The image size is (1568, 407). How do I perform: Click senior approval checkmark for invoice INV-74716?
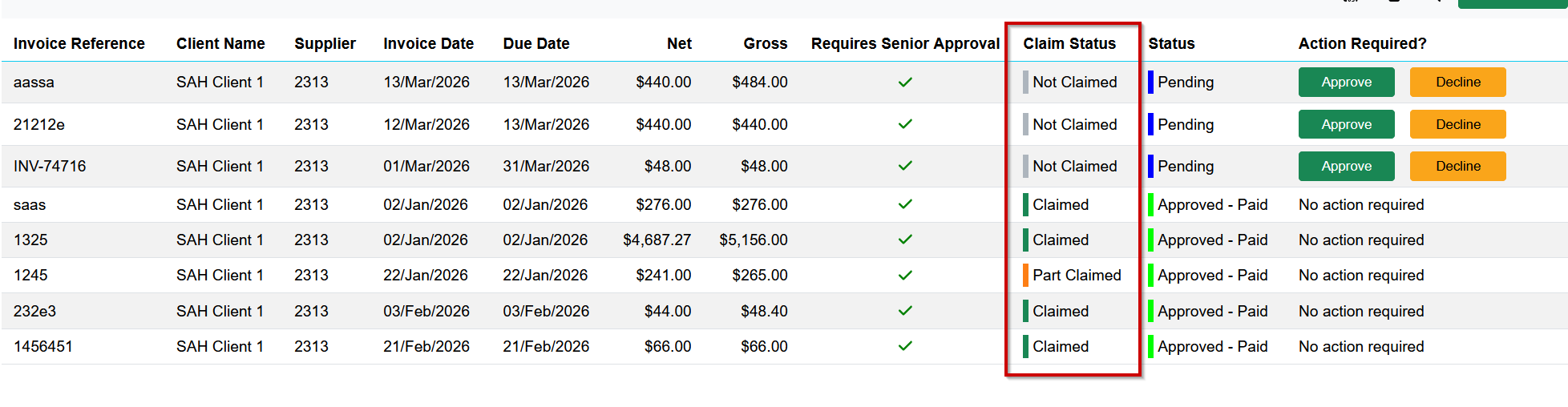905,166
